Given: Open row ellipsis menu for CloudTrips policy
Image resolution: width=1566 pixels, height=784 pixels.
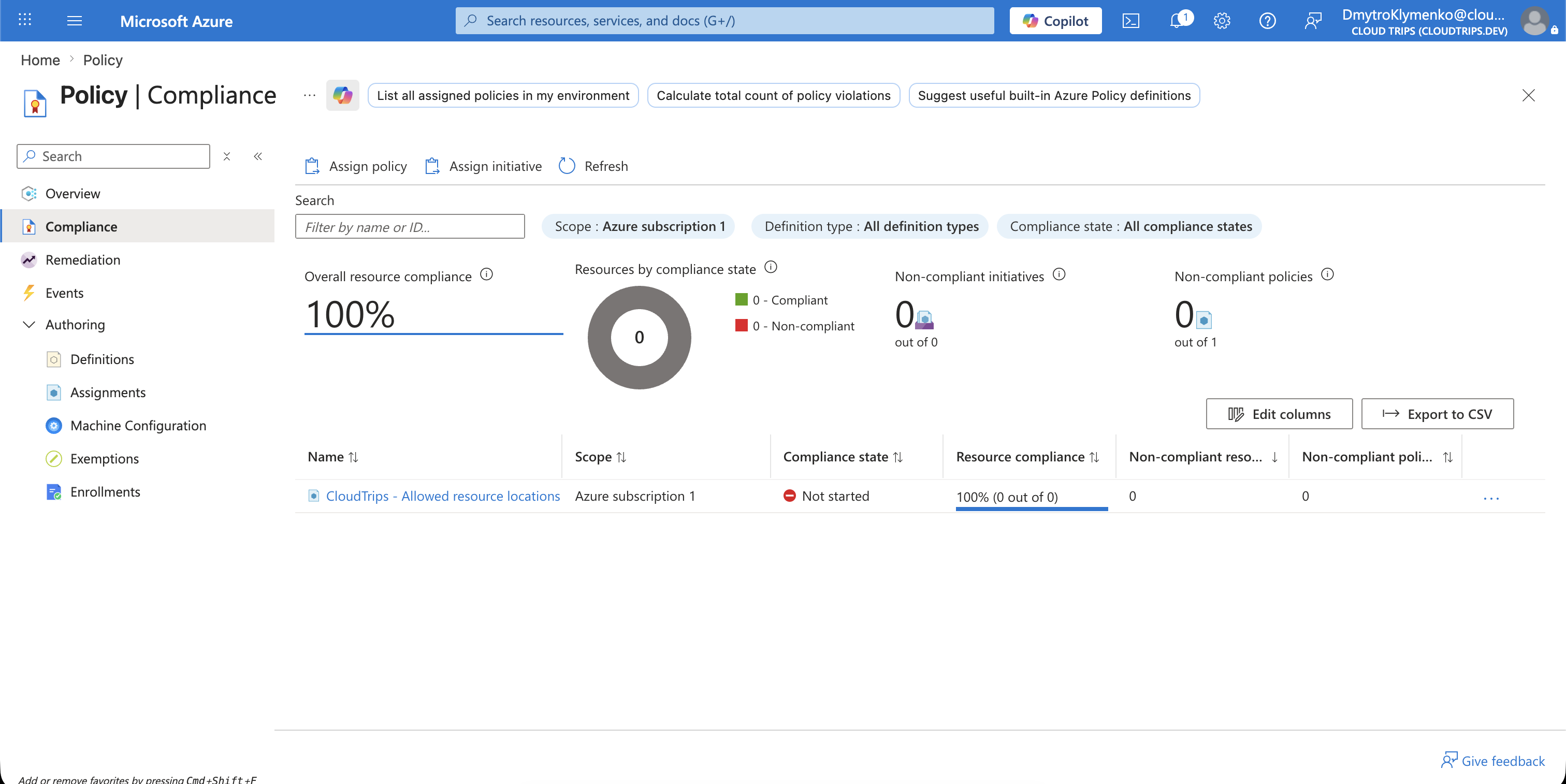Looking at the screenshot, I should (x=1491, y=497).
